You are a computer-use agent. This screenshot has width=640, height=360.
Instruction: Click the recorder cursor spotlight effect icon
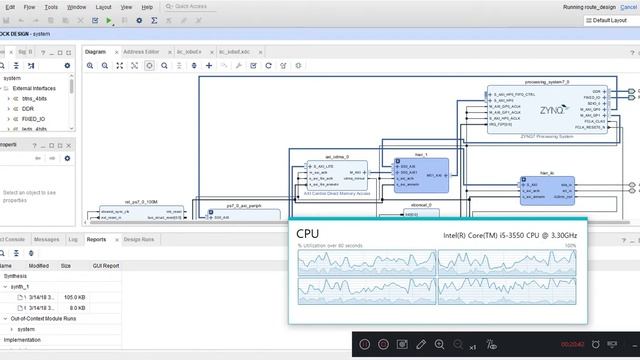click(x=491, y=344)
